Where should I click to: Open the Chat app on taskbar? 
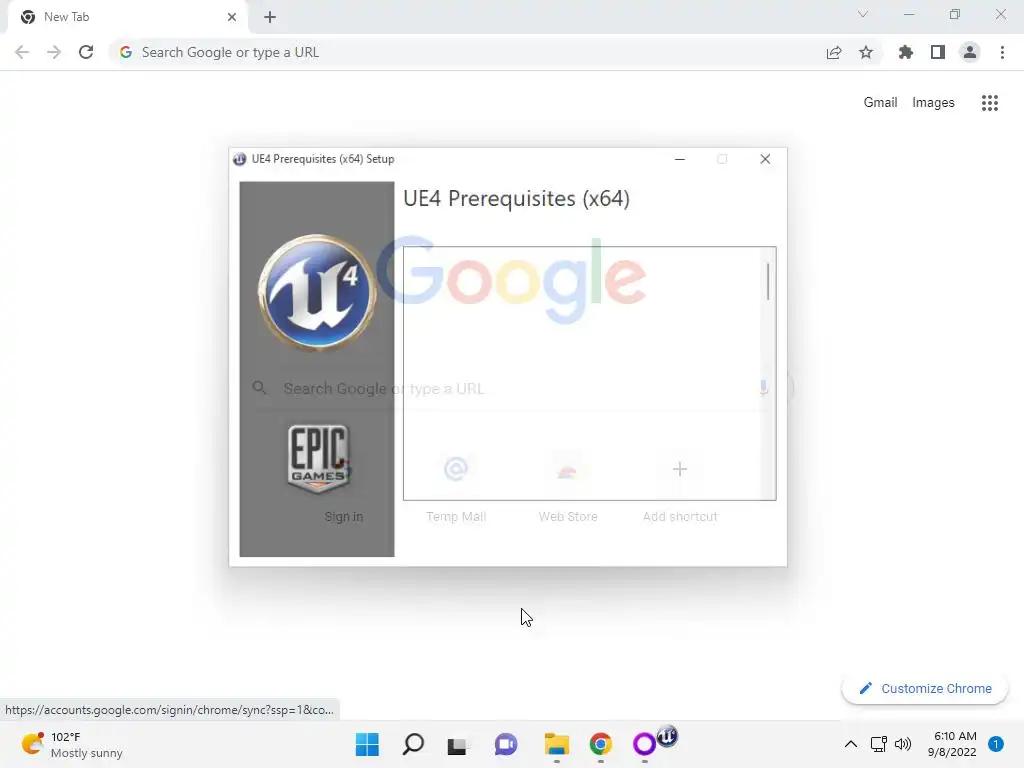click(505, 744)
